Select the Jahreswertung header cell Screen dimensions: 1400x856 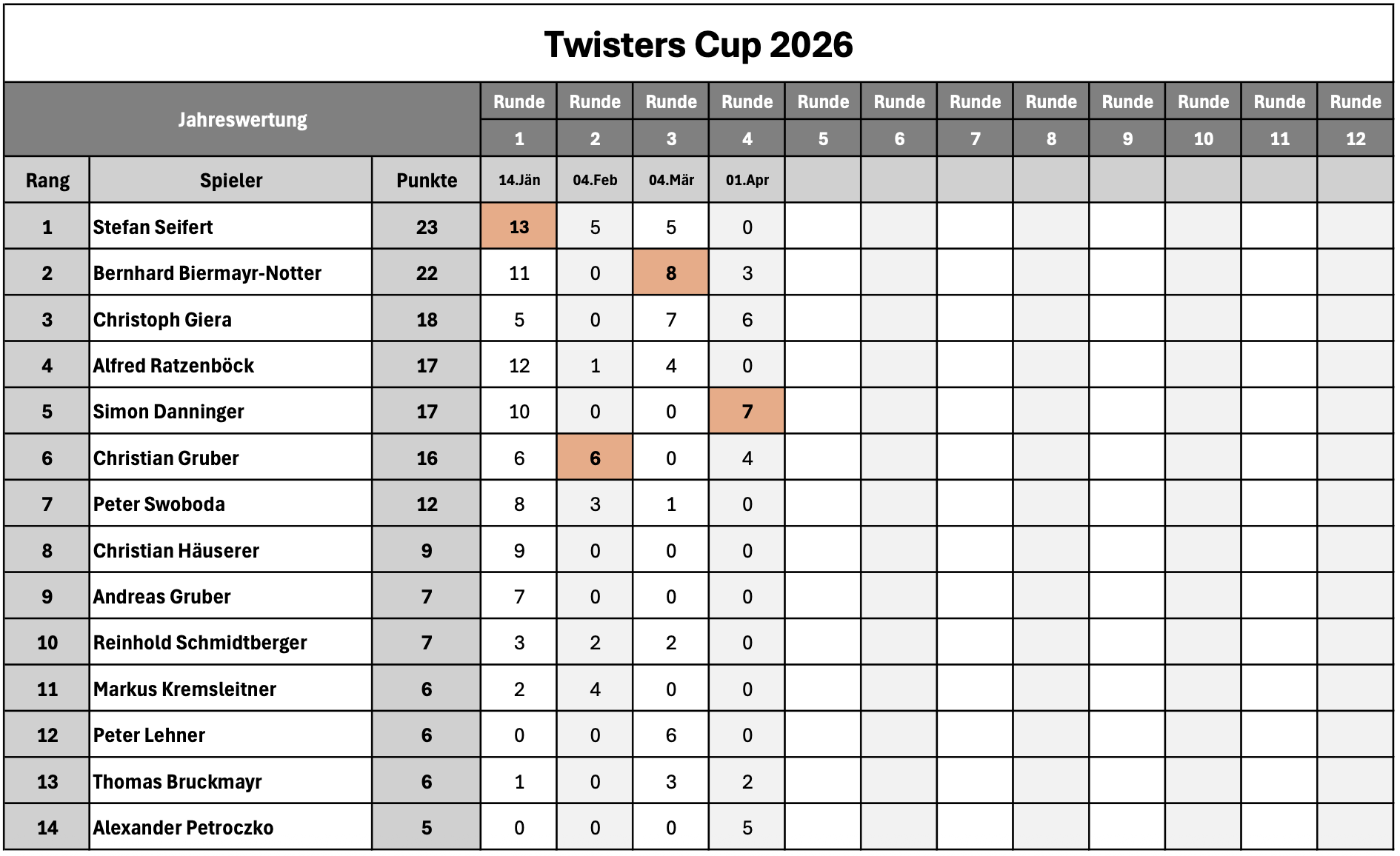click(242, 120)
